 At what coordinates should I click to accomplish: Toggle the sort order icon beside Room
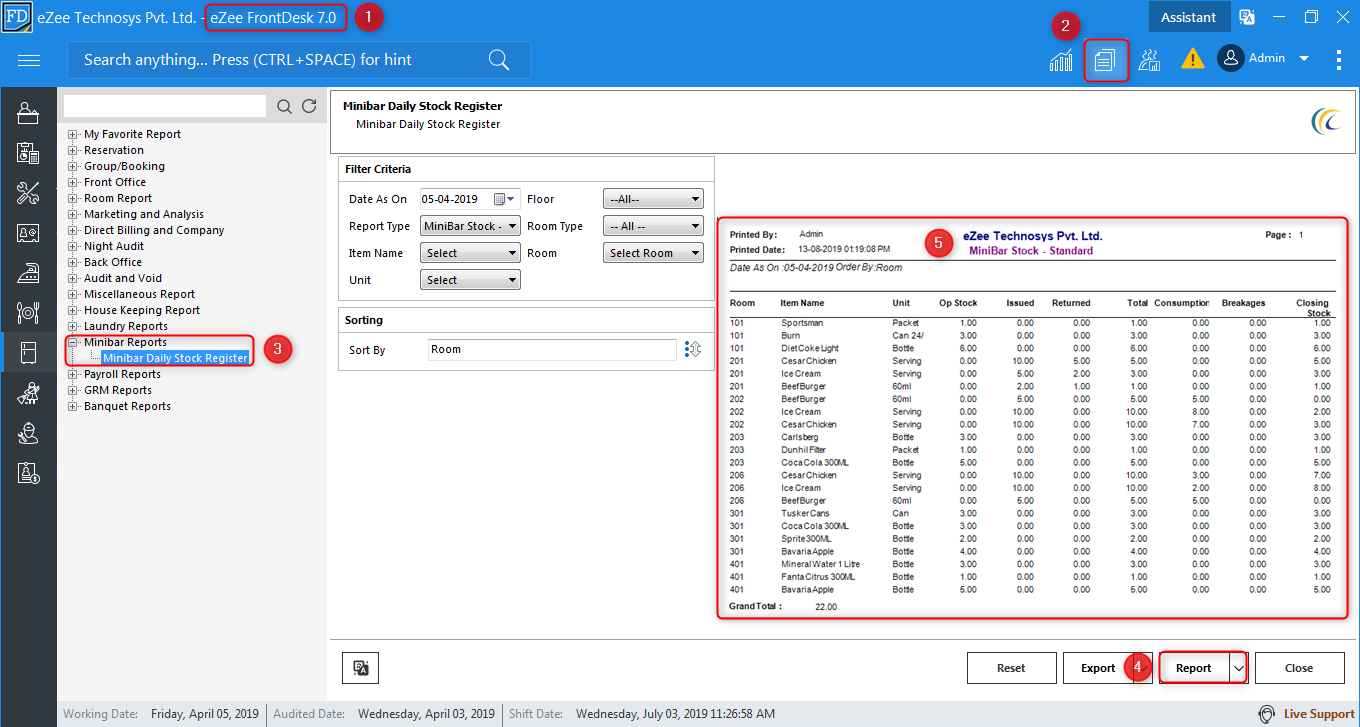693,349
